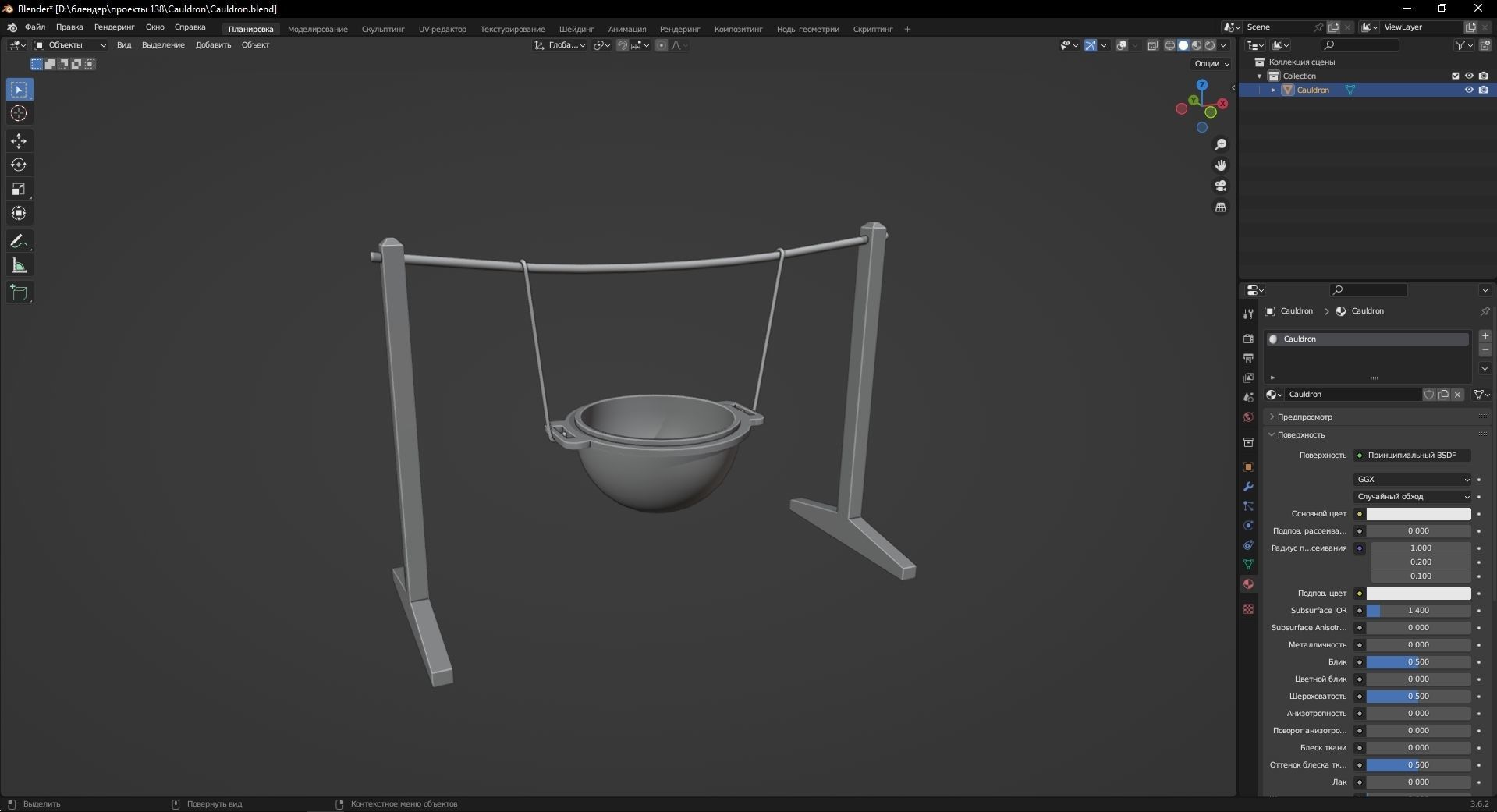The width and height of the screenshot is (1497, 812).
Task: Toggle snapping magnet icon
Action: pyautogui.click(x=622, y=45)
